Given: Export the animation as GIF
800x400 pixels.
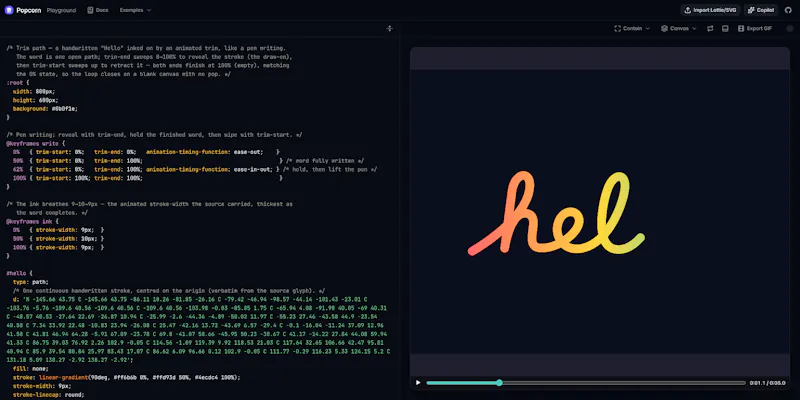Looking at the screenshot, I should 755,29.
